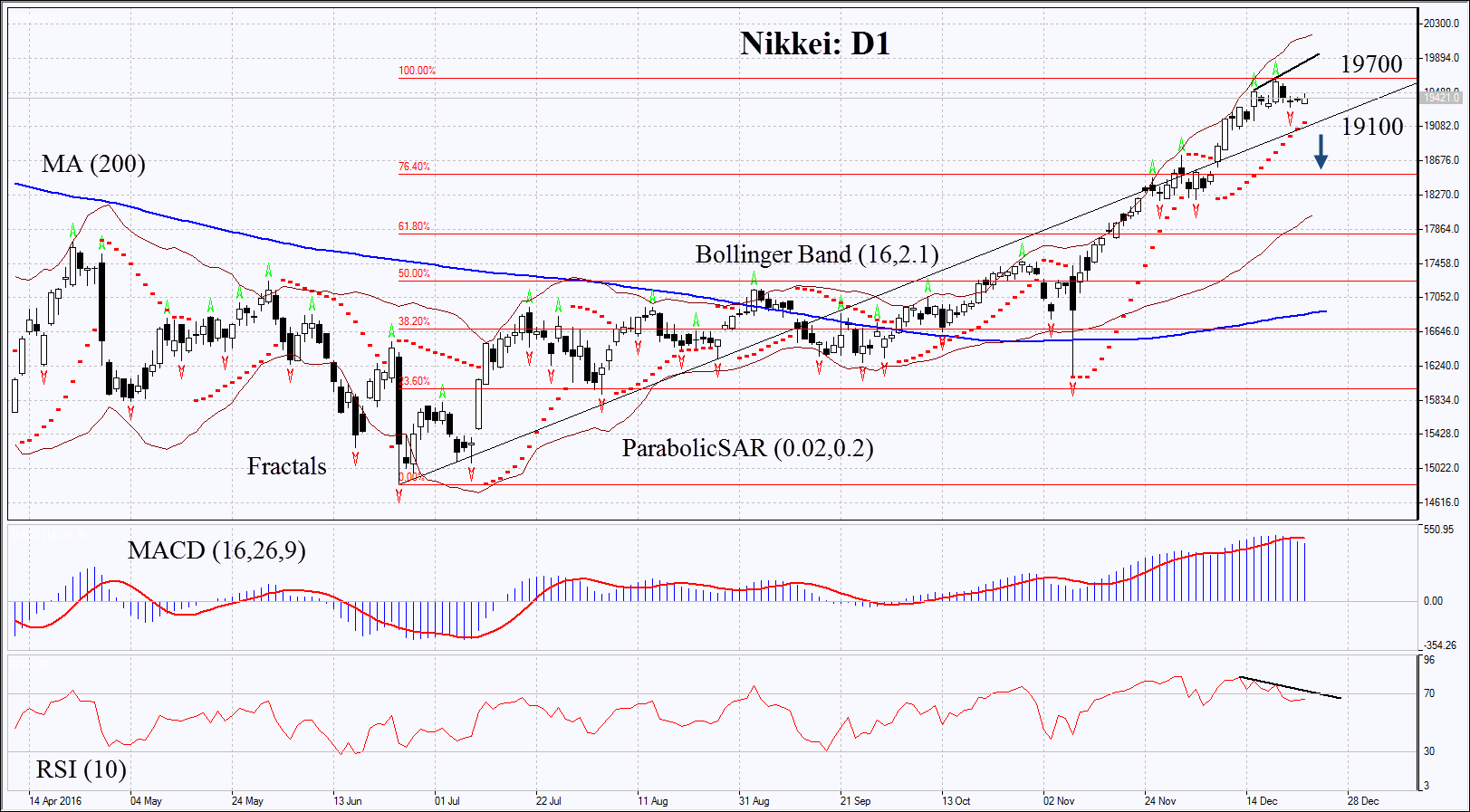Click the 16646.0 price axis value
Viewport: 1470px width, 812px height.
(x=1441, y=331)
